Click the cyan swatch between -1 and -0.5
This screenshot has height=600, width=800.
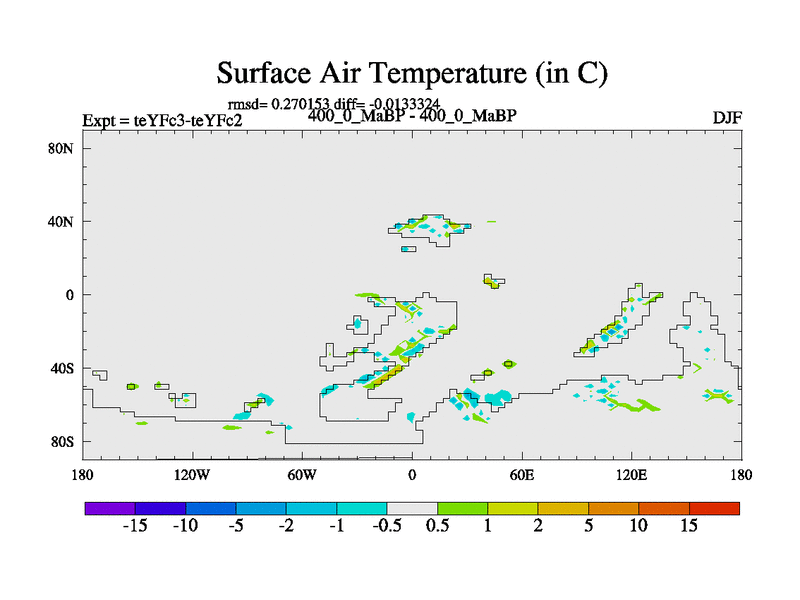point(362,508)
